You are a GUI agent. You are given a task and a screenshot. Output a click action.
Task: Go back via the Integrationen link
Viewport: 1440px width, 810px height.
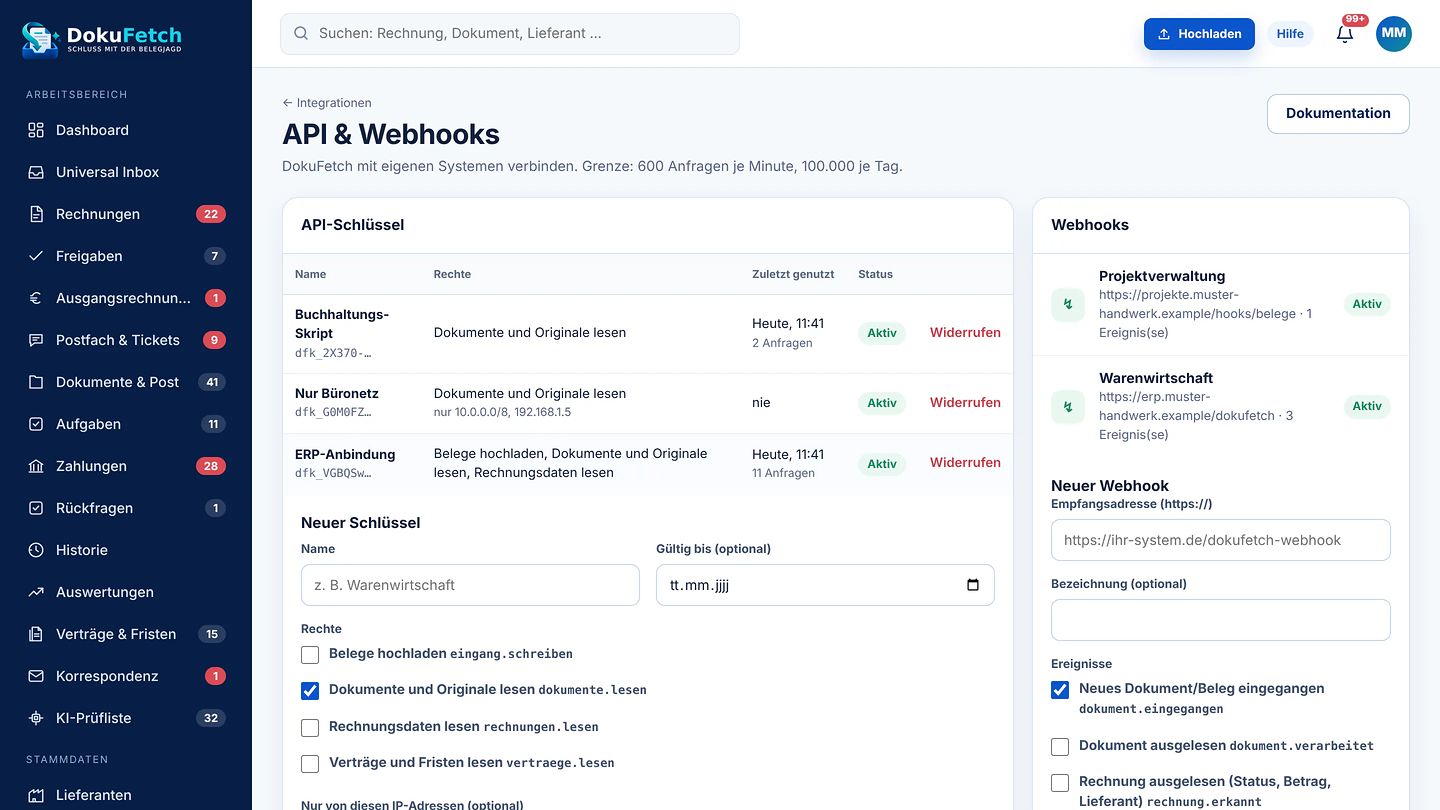327,103
